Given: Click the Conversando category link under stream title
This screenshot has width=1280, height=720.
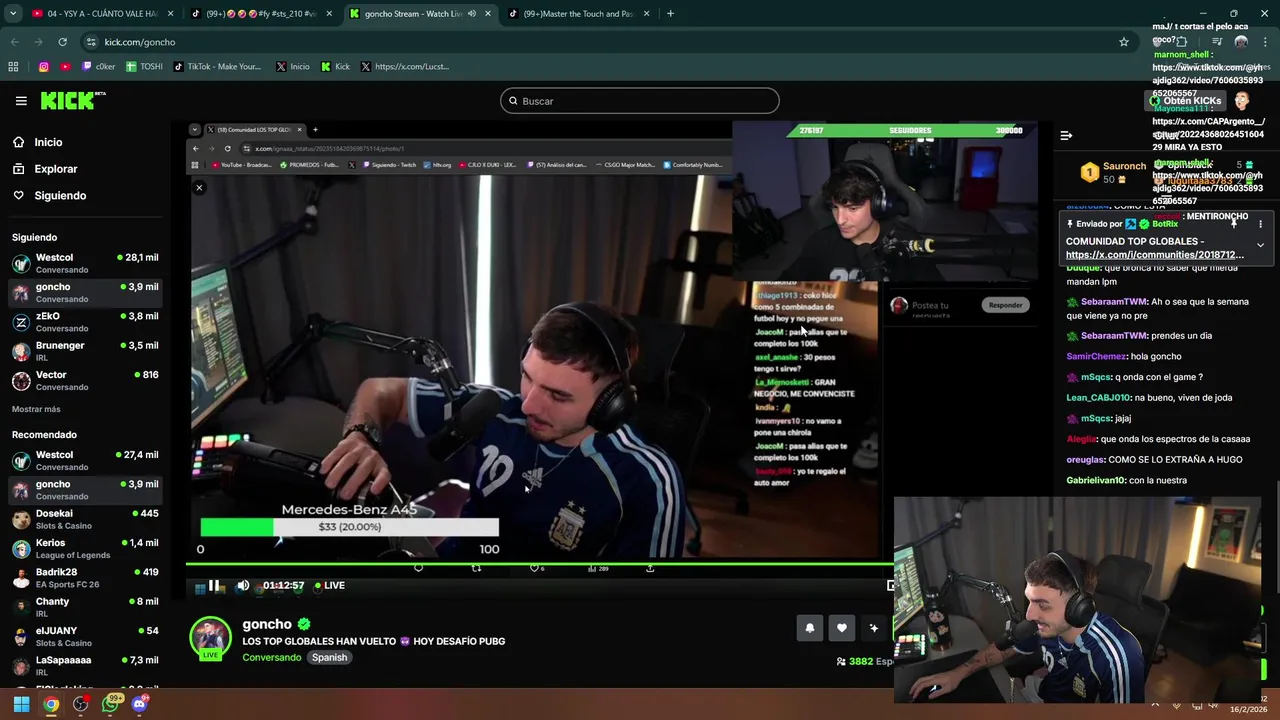Looking at the screenshot, I should [271, 658].
